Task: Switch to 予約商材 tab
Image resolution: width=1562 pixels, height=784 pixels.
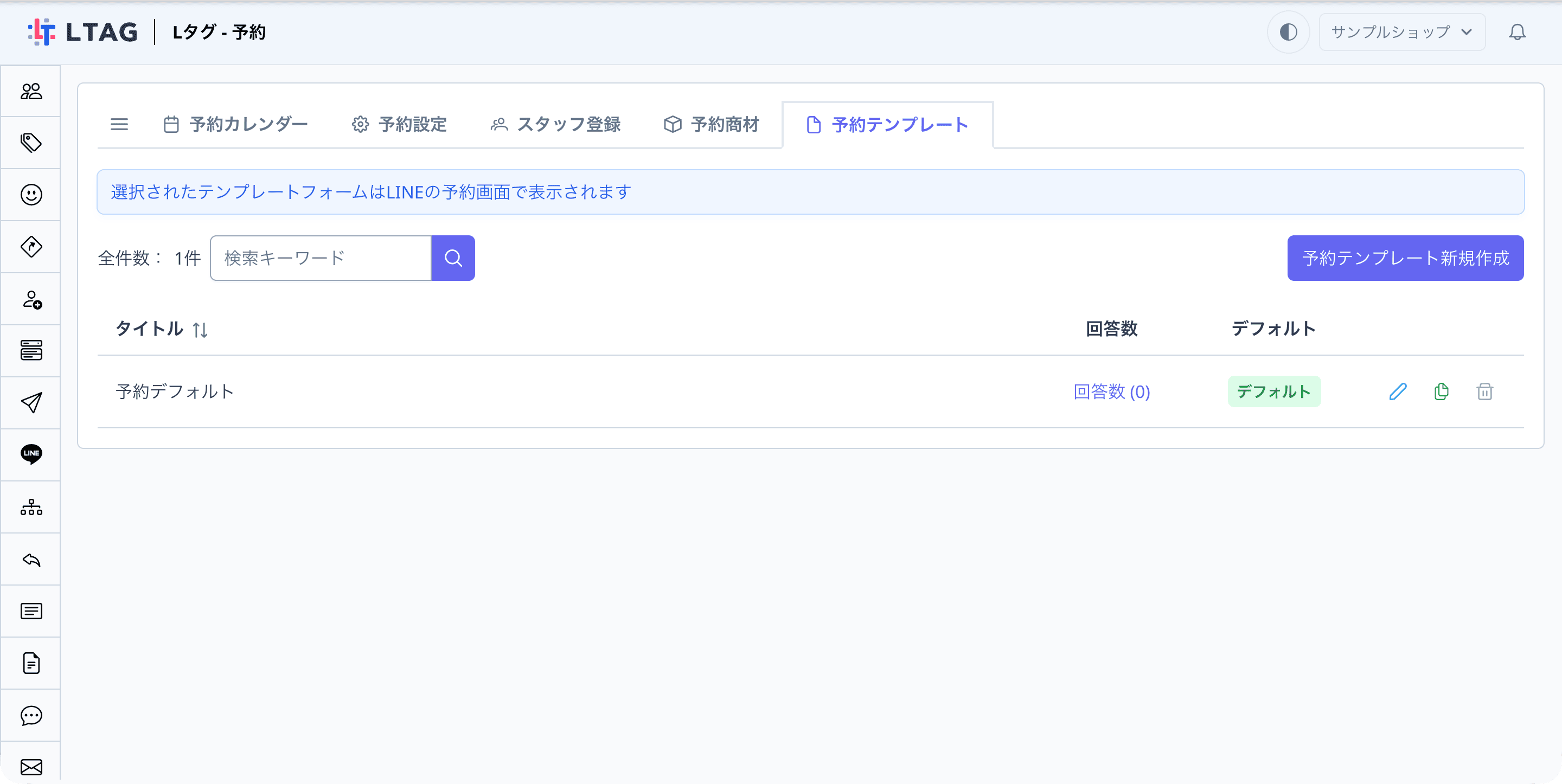Action: pyautogui.click(x=711, y=124)
